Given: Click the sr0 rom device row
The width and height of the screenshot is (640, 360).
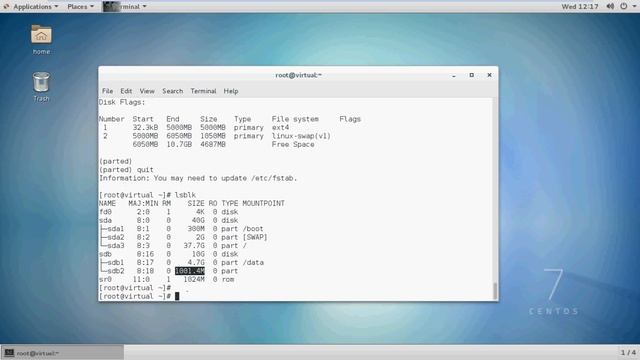Looking at the screenshot, I should 167,280.
